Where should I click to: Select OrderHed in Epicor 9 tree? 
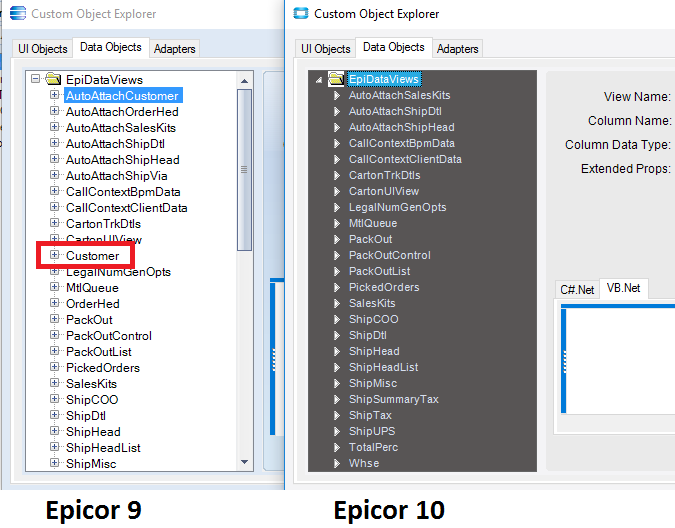pyautogui.click(x=93, y=303)
